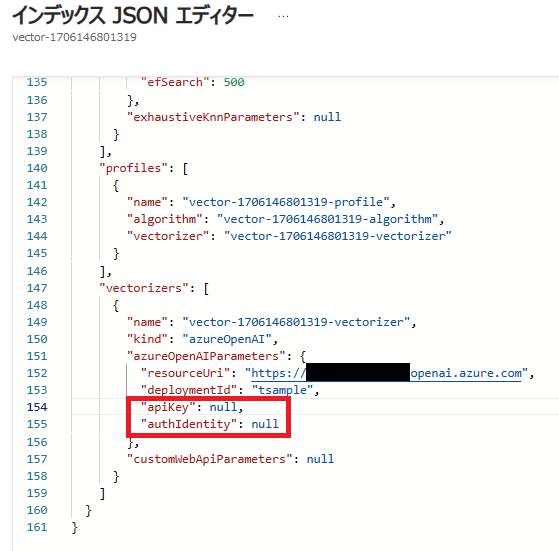Click the "azureOpenAI" kind value
This screenshot has width=559, height=551.
pos(227,339)
